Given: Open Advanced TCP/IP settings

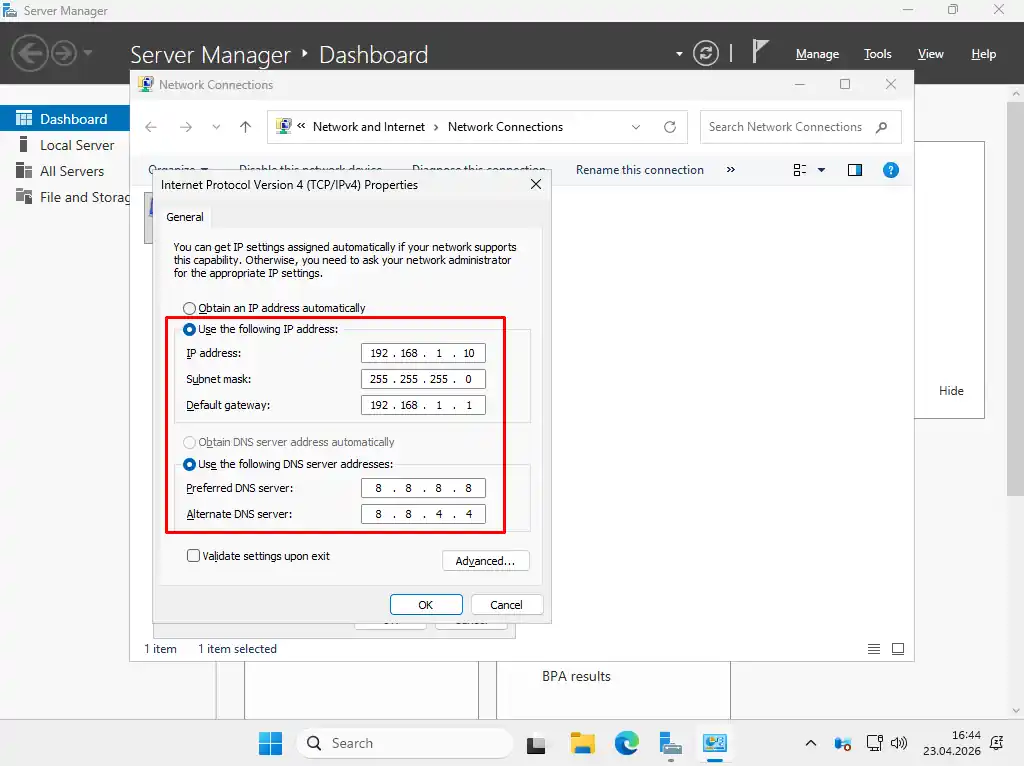Looking at the screenshot, I should click(x=485, y=561).
